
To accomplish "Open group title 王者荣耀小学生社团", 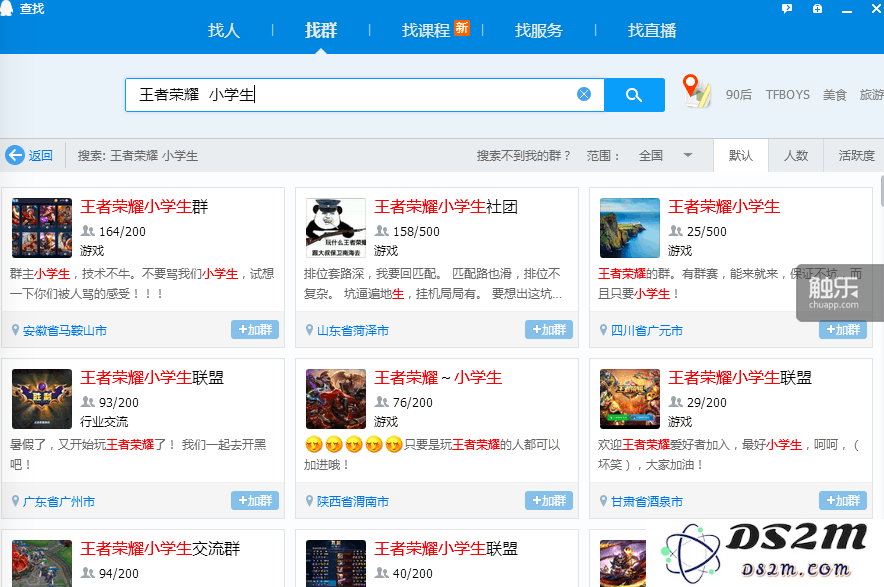I will 446,207.
